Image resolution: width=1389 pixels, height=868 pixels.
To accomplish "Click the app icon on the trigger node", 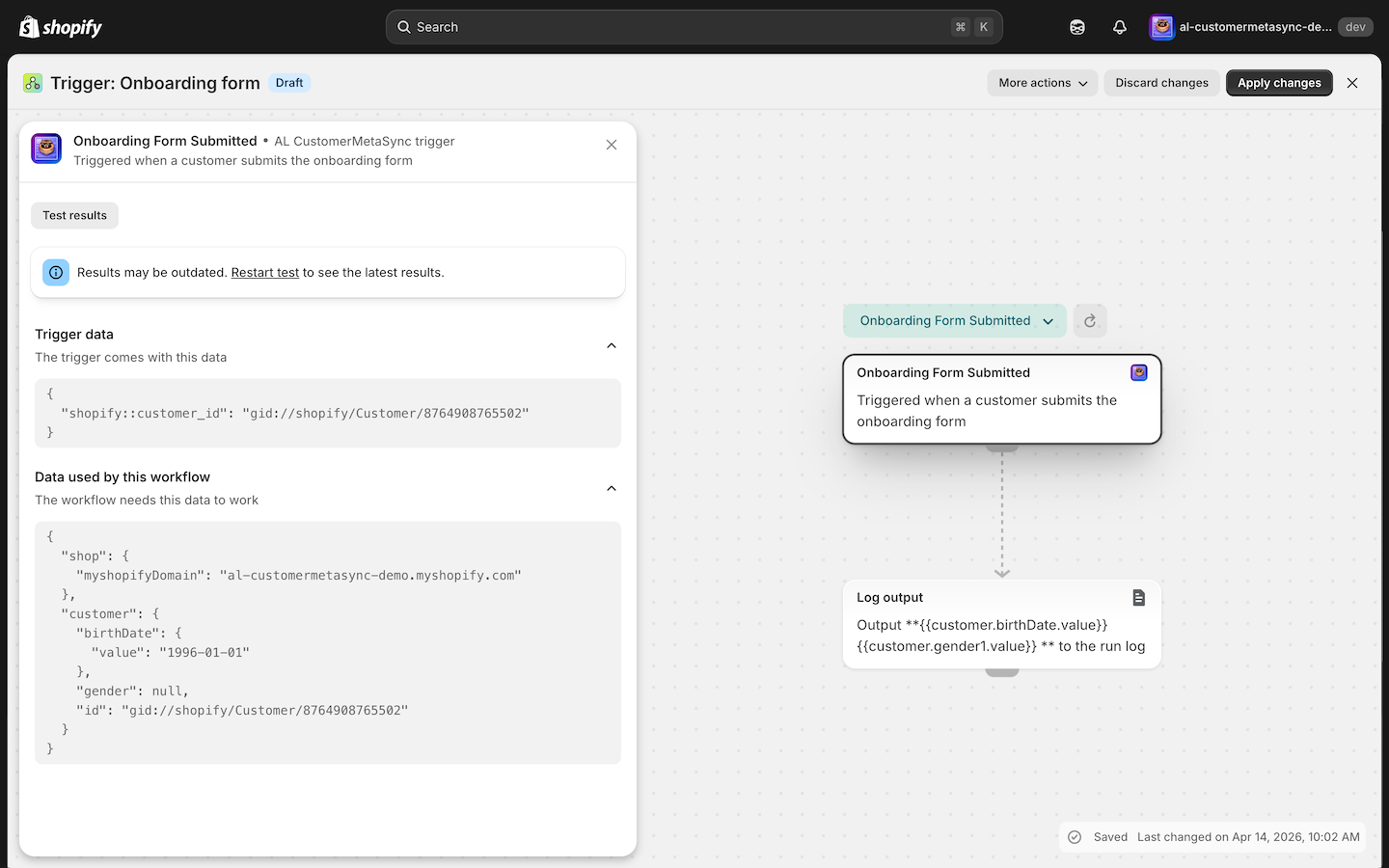I will pyautogui.click(x=1139, y=372).
